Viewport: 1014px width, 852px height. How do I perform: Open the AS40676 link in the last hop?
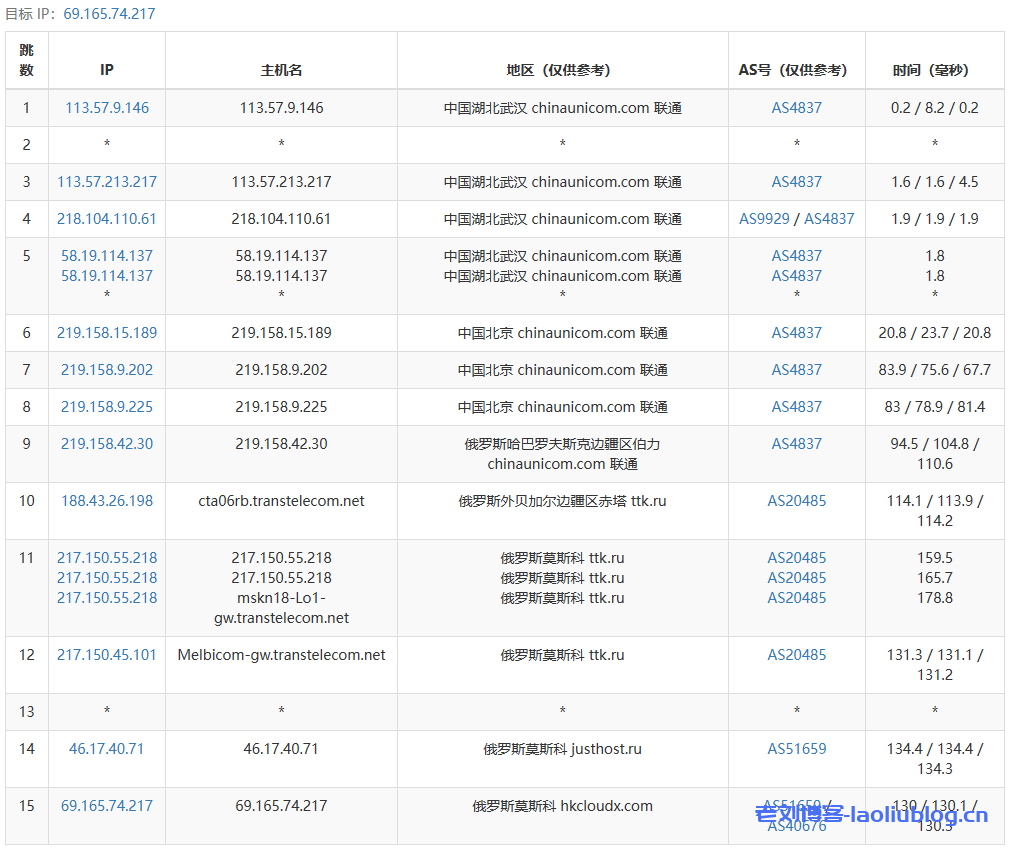pos(797,826)
